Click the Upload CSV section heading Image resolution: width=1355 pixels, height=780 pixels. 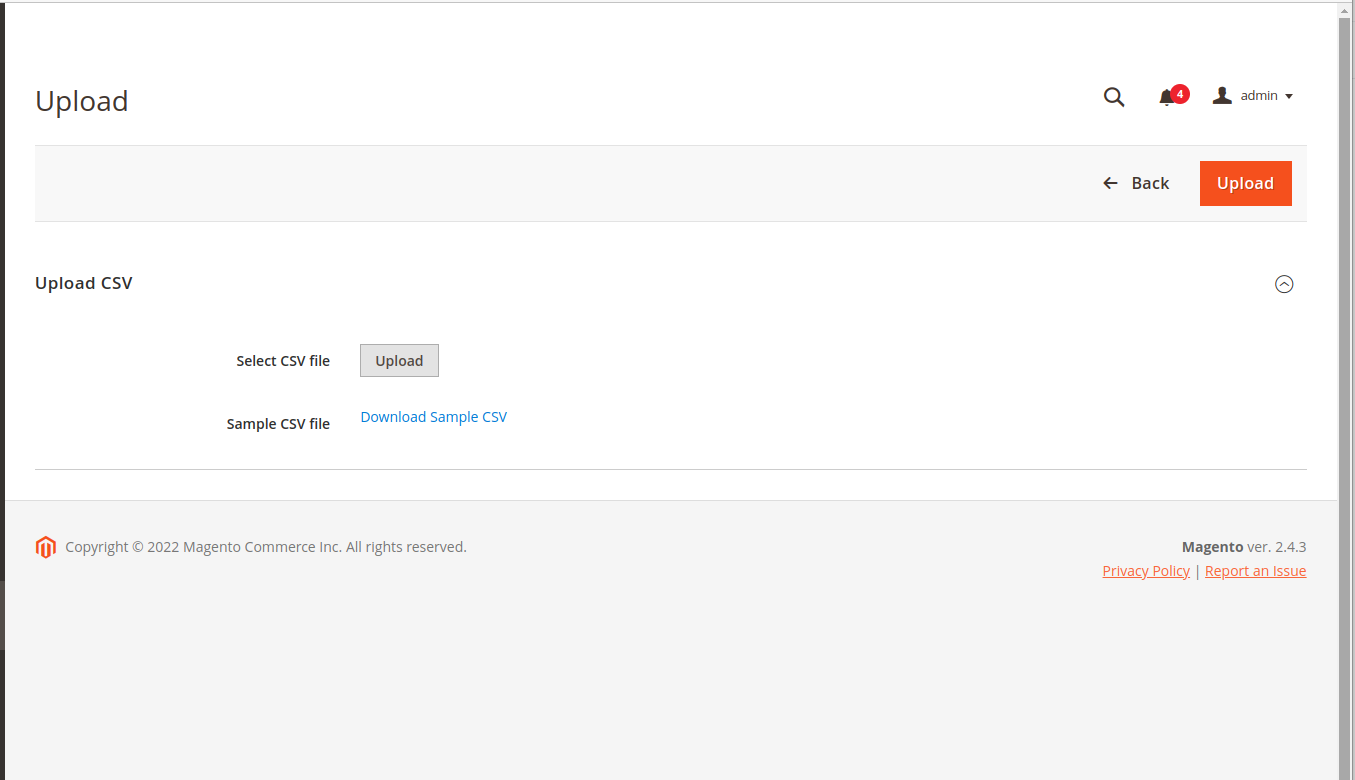pyautogui.click(x=84, y=283)
